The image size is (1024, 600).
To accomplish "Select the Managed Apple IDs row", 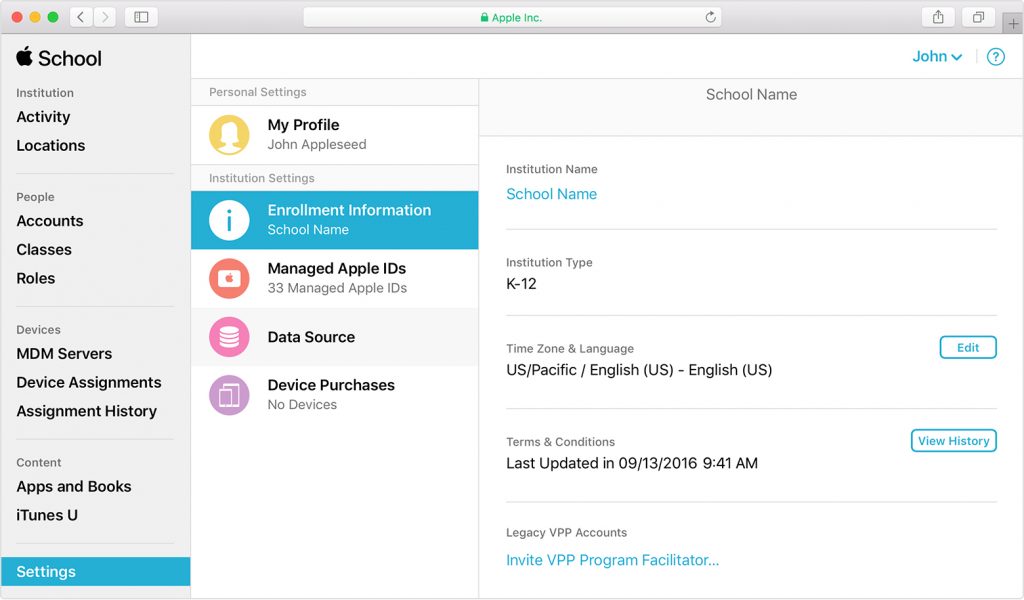I will [x=334, y=279].
